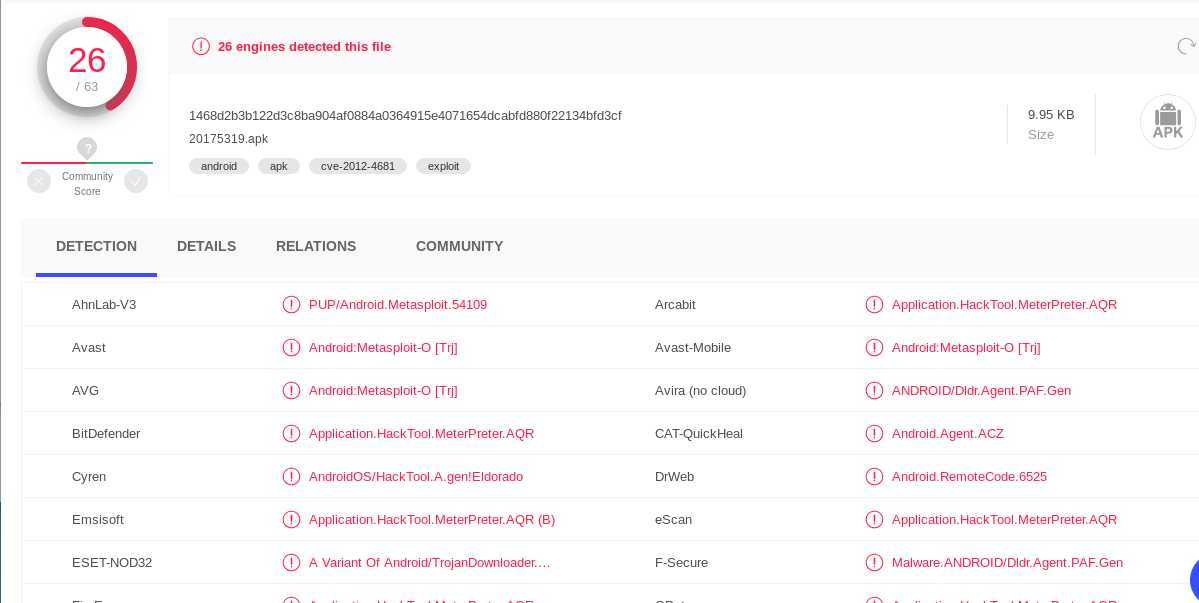Click Emsisoft's MeterPreter.AQR (B) result
The width and height of the screenshot is (1199, 603).
432,520
